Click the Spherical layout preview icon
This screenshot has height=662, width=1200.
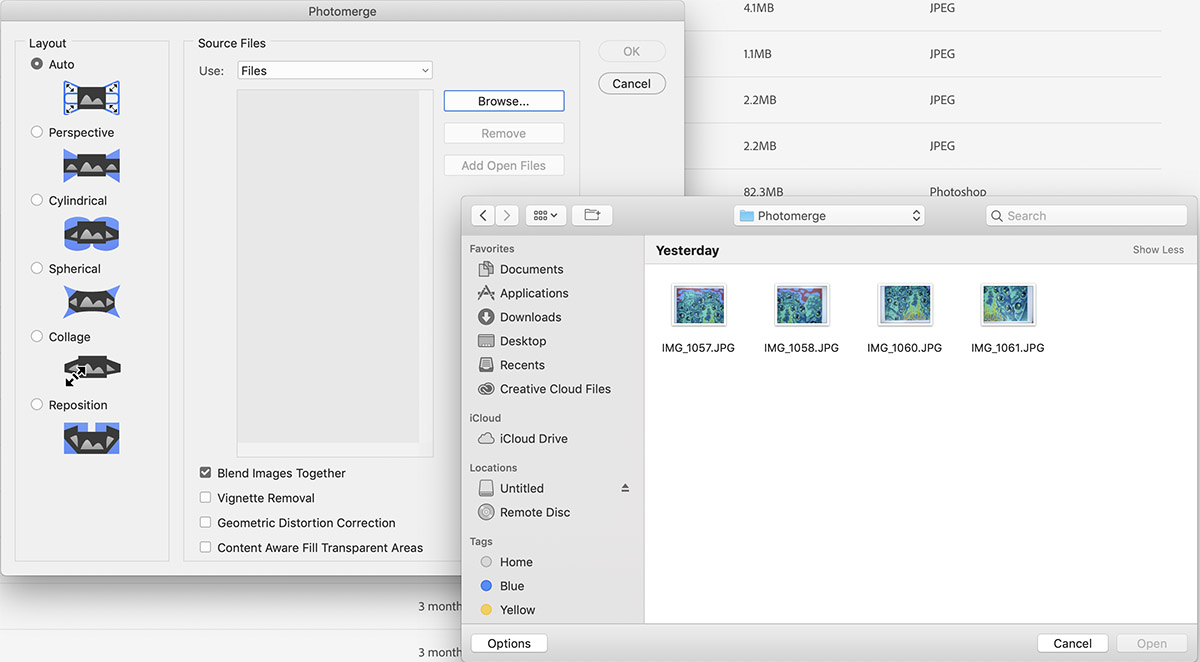click(x=91, y=302)
